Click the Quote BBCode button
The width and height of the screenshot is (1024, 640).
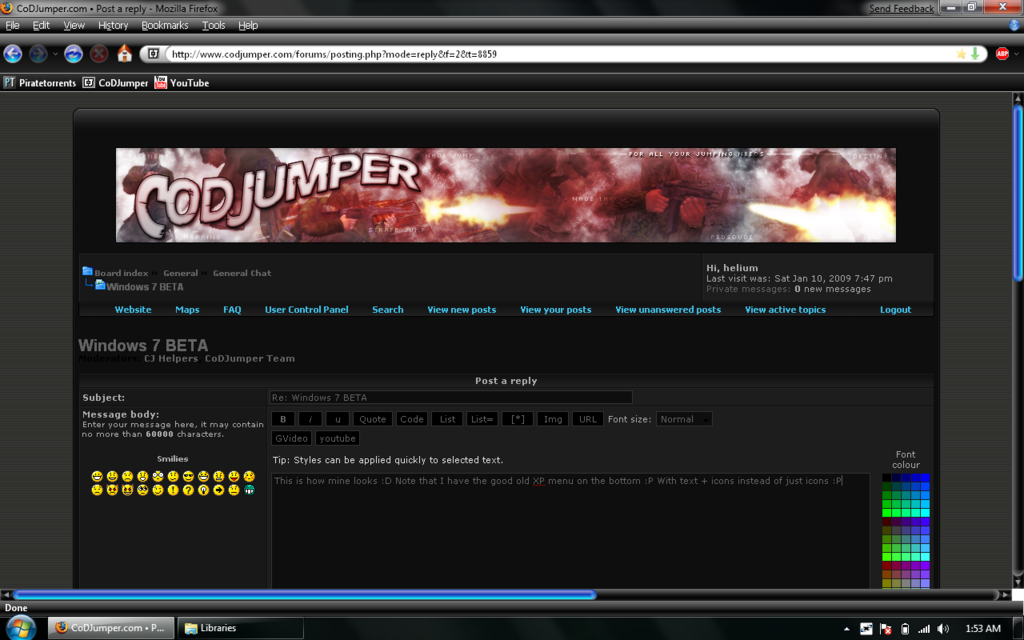click(372, 419)
